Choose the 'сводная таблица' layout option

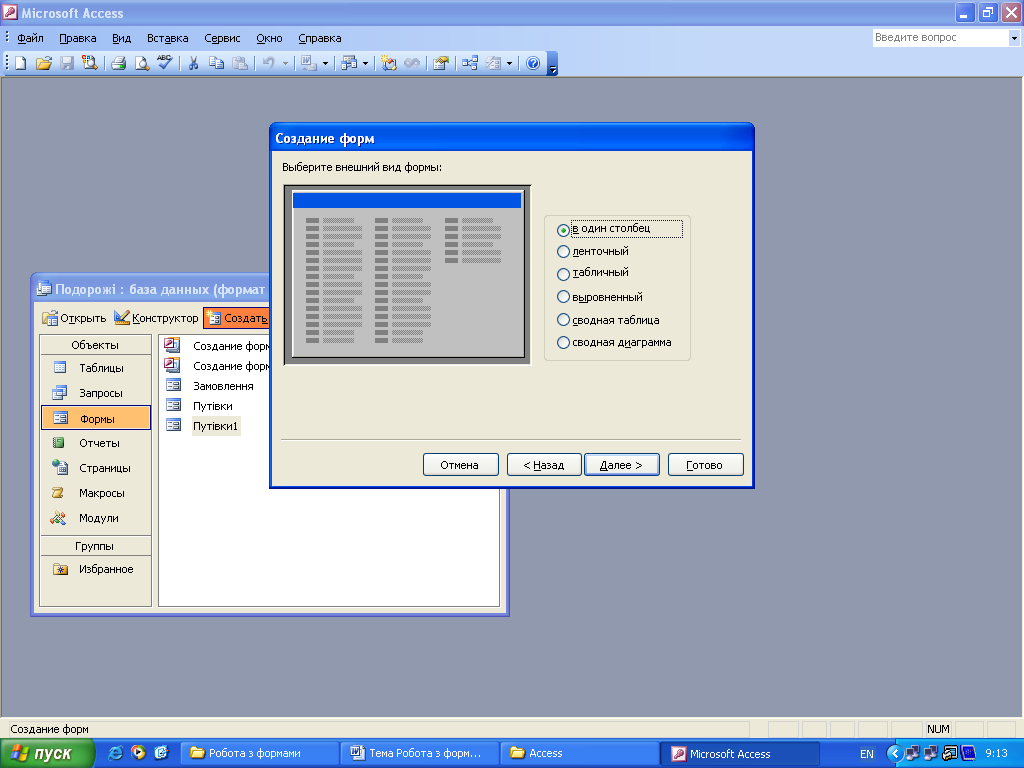563,320
